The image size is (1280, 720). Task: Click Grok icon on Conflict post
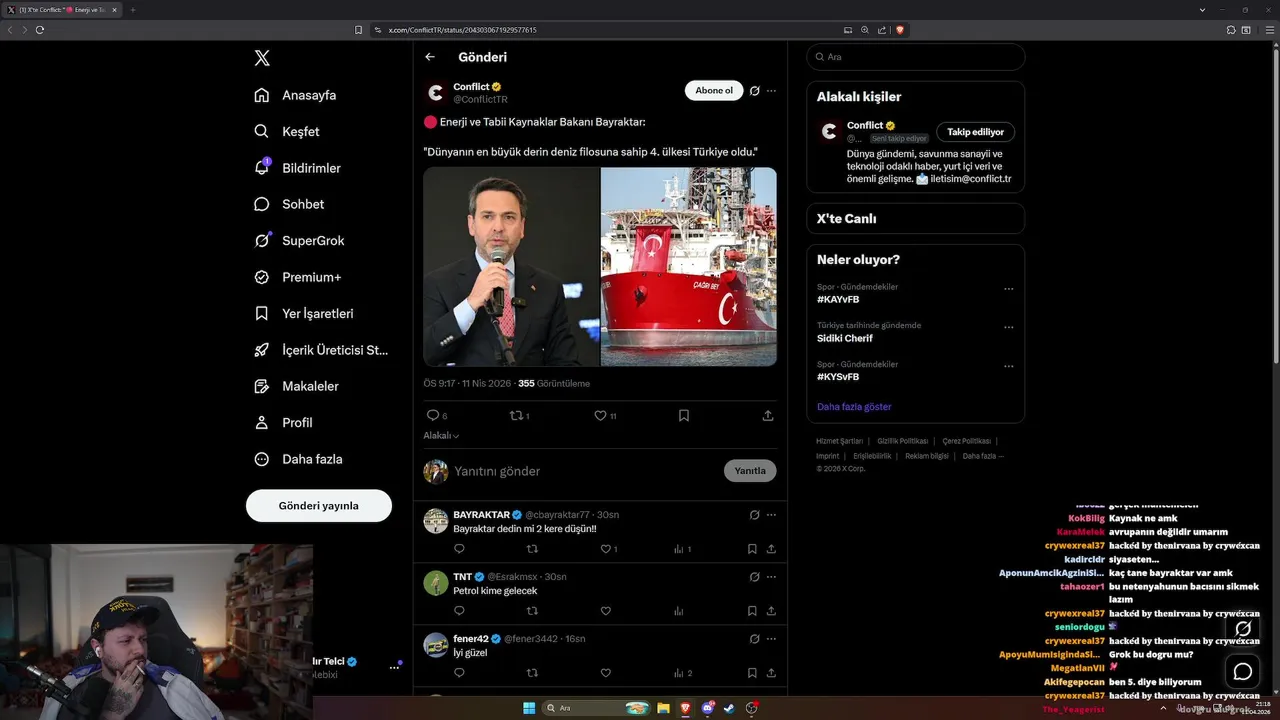click(x=754, y=91)
